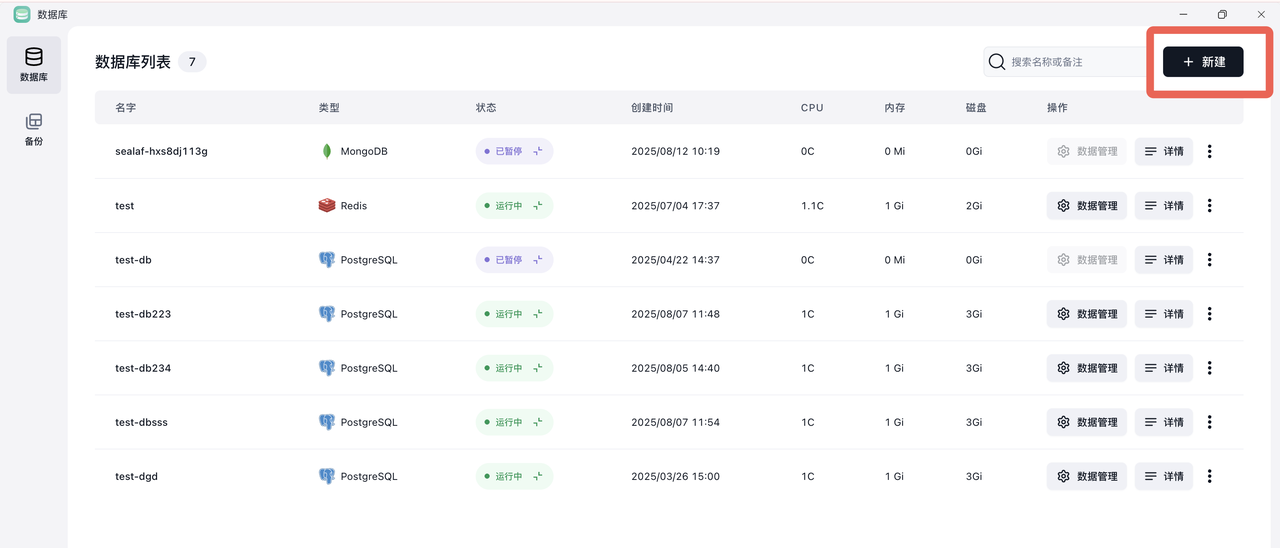Select database name sealaf-hxs8dj113g
1280x548 pixels.
click(161, 151)
